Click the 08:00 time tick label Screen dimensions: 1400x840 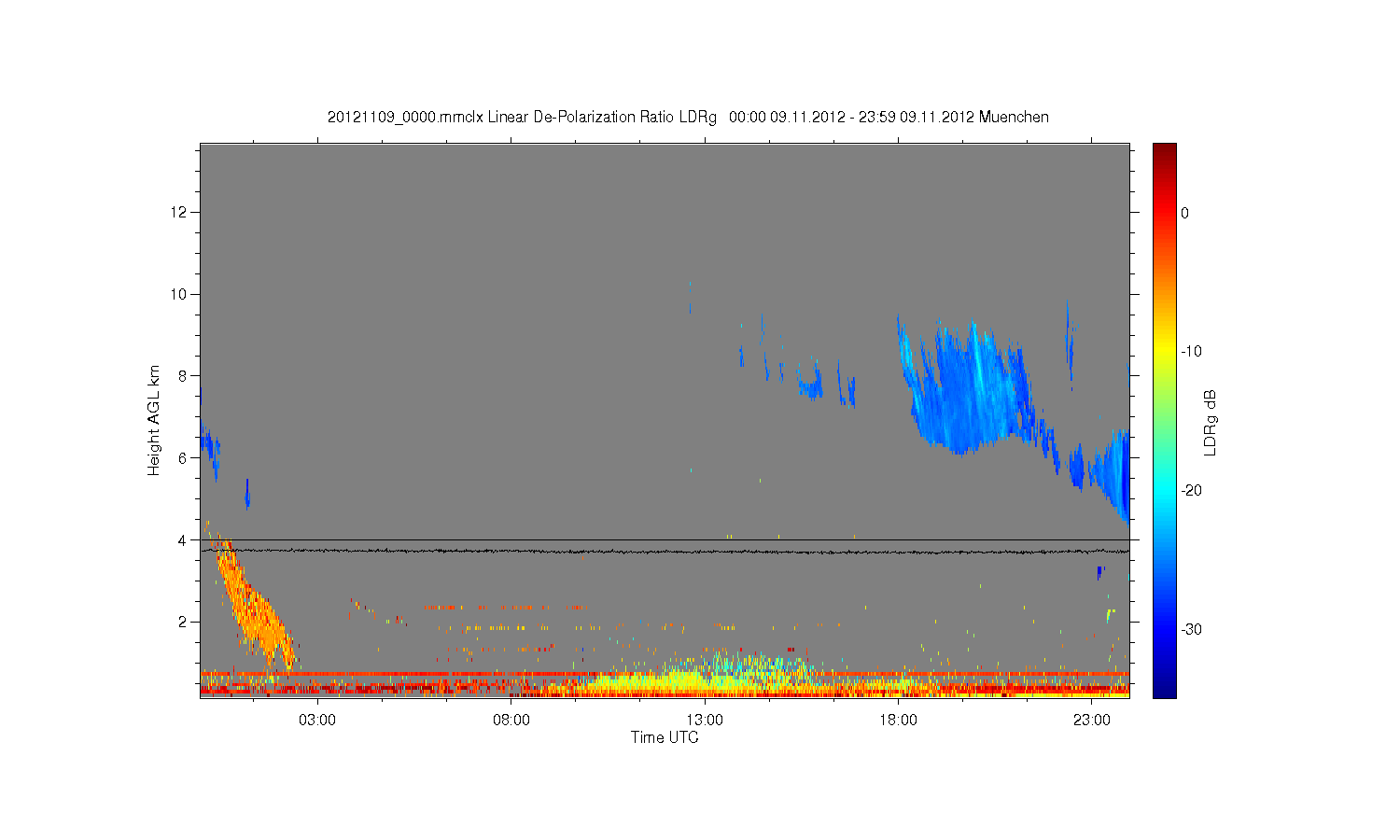(x=511, y=721)
